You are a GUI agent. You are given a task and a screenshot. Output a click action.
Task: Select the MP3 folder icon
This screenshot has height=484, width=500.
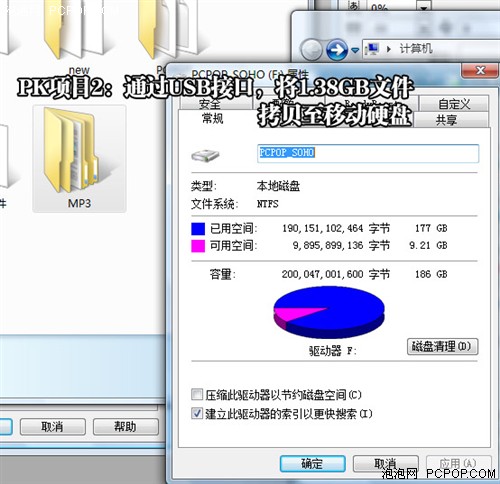click(79, 159)
